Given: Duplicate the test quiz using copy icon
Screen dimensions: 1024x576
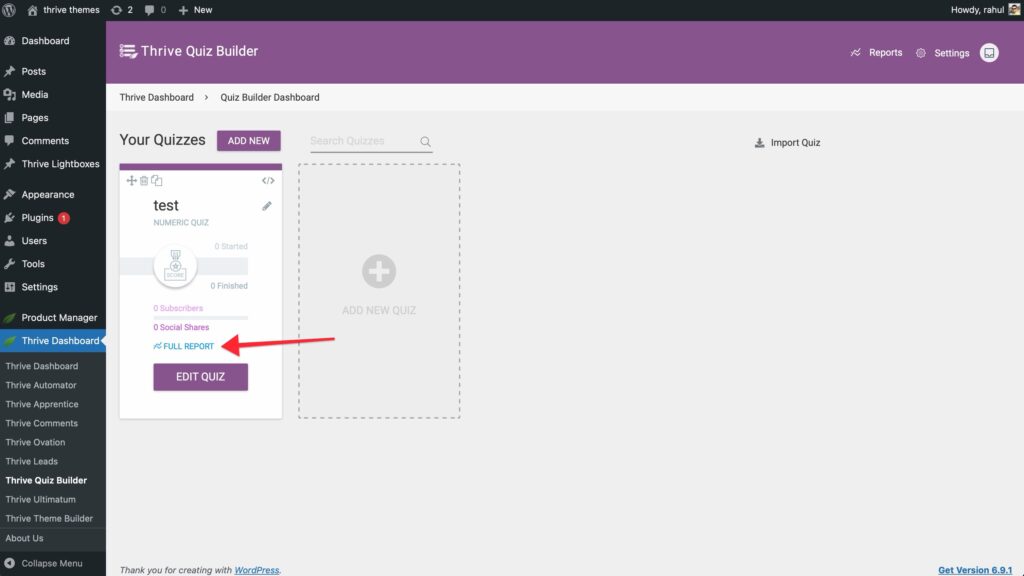Looking at the screenshot, I should click(x=157, y=181).
